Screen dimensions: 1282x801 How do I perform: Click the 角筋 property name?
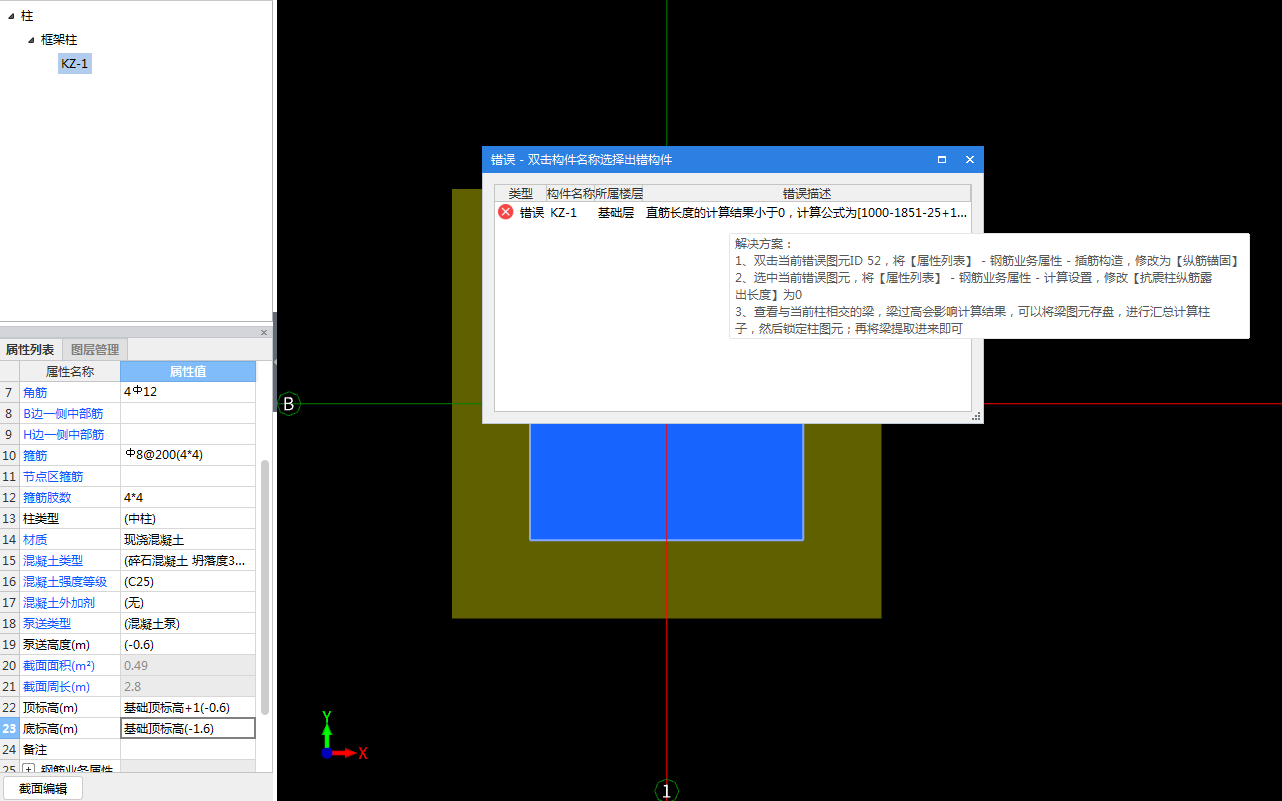pos(34,392)
